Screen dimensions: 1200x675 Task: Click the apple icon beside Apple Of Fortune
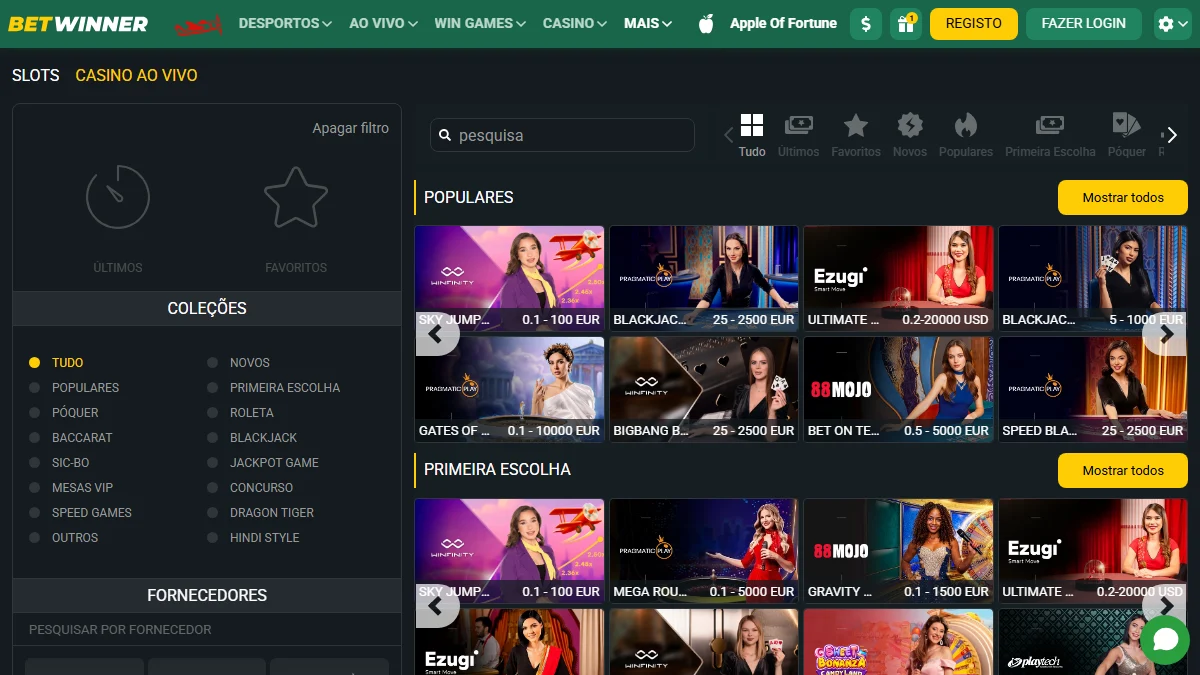(x=706, y=23)
